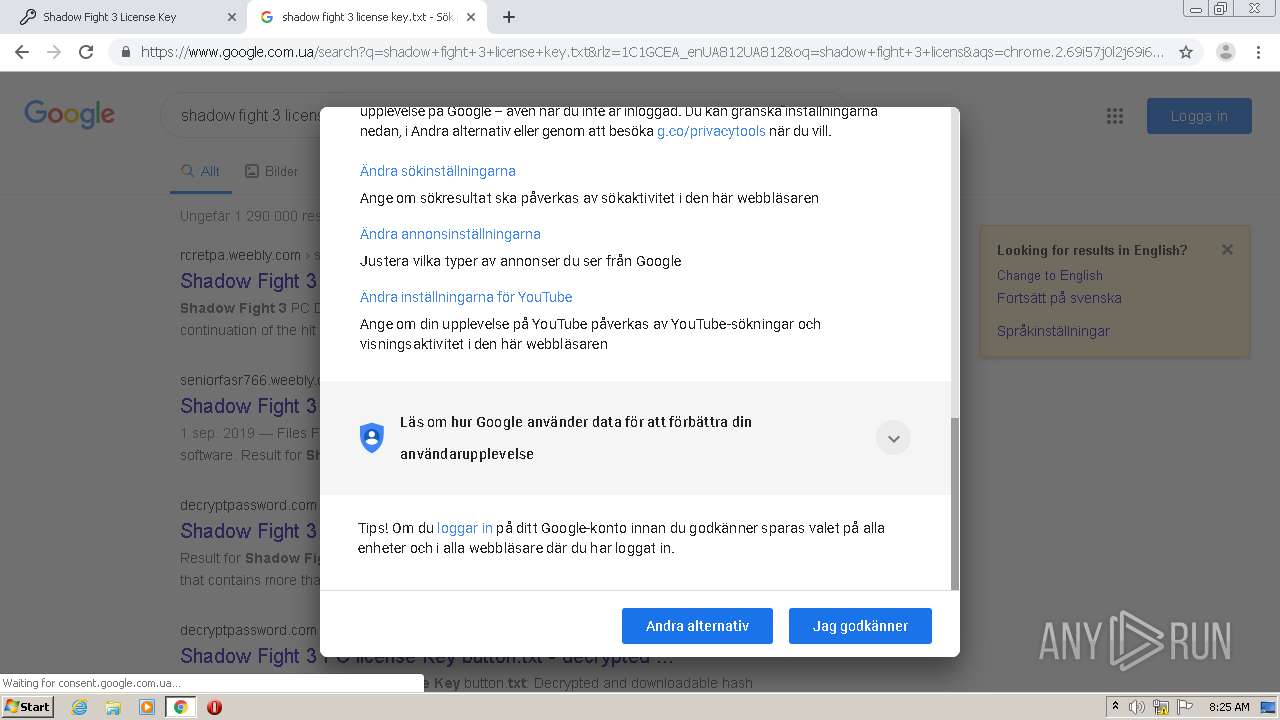Viewport: 1280px width, 720px height.
Task: Click first Shadow Fight 3 result from rcretpa.weebly.com
Action: [x=248, y=281]
